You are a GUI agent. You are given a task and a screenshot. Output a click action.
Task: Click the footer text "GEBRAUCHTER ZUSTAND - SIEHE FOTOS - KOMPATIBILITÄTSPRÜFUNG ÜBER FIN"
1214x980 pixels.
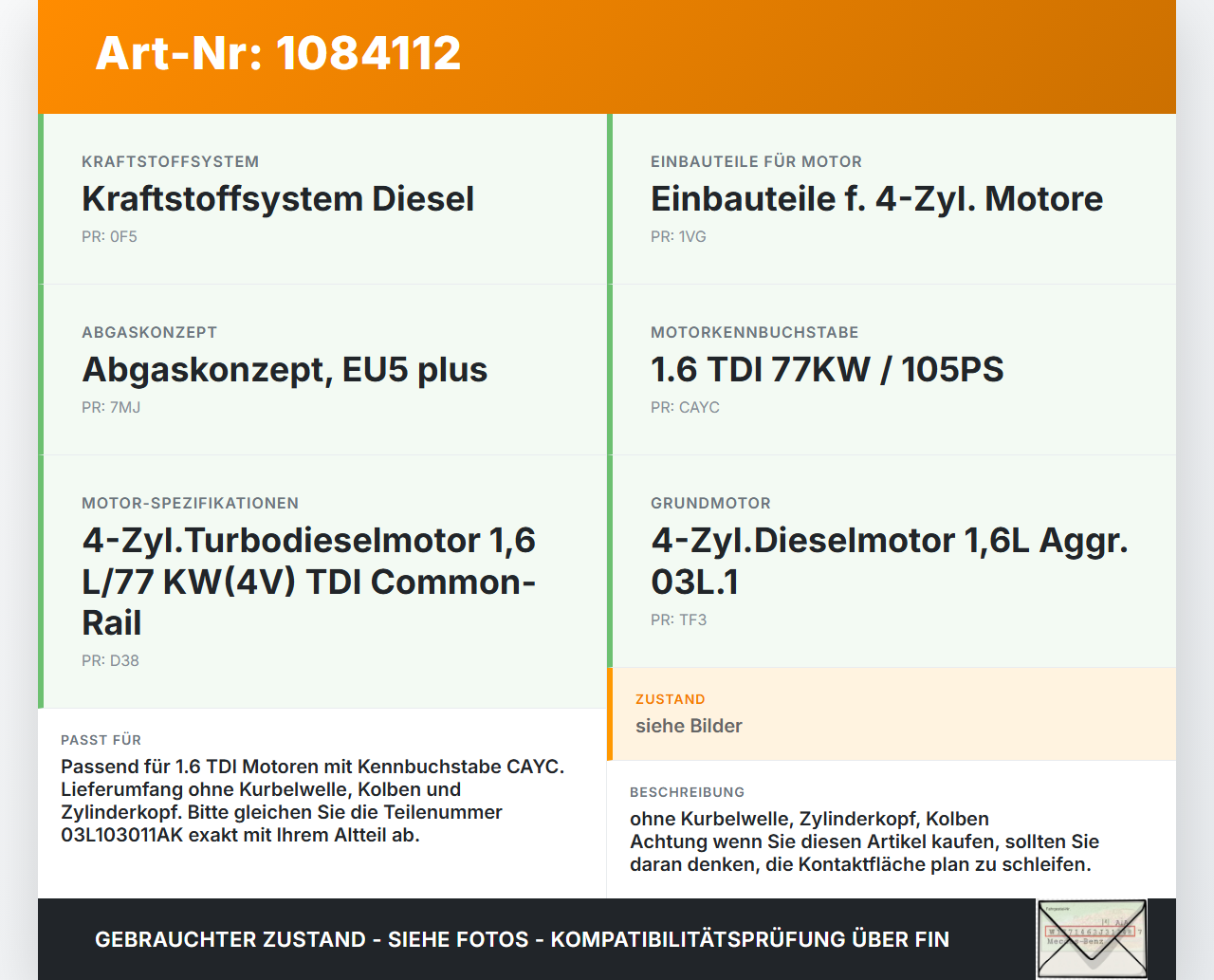[522, 939]
